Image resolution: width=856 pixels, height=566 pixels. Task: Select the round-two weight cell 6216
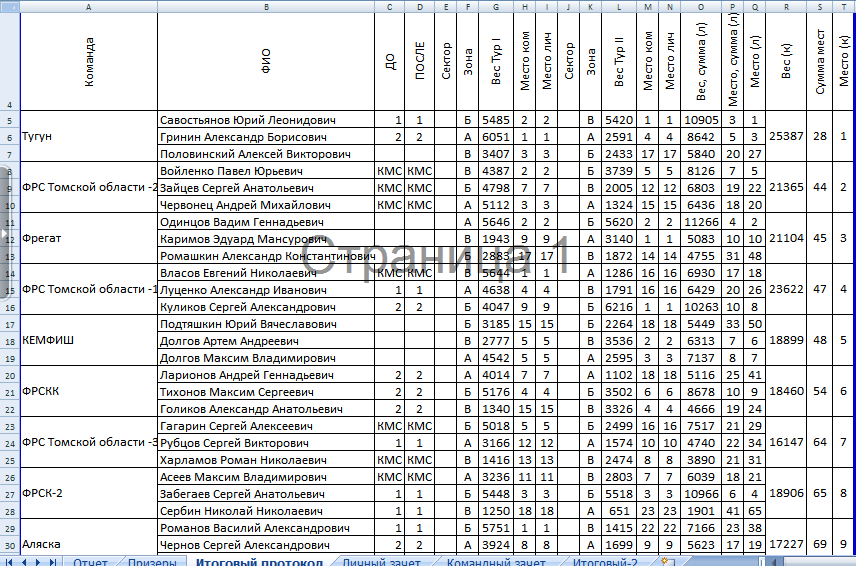(x=619, y=307)
